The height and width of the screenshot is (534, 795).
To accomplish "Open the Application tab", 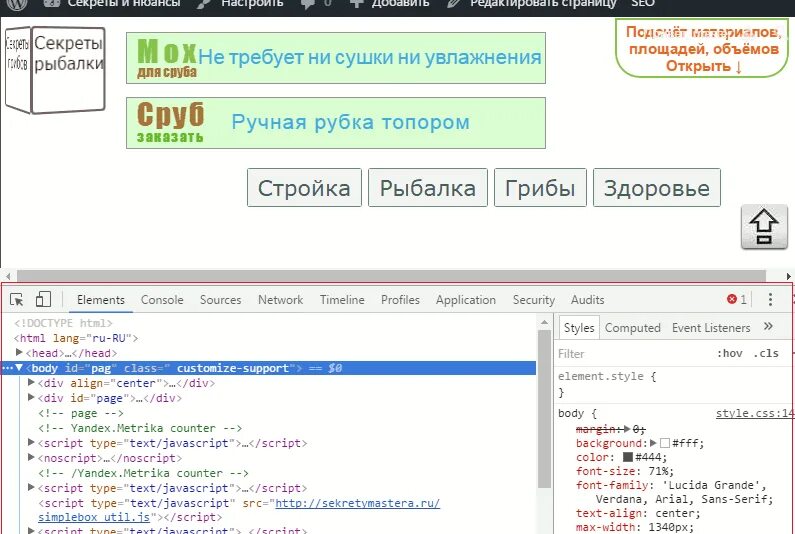I will click(x=466, y=300).
